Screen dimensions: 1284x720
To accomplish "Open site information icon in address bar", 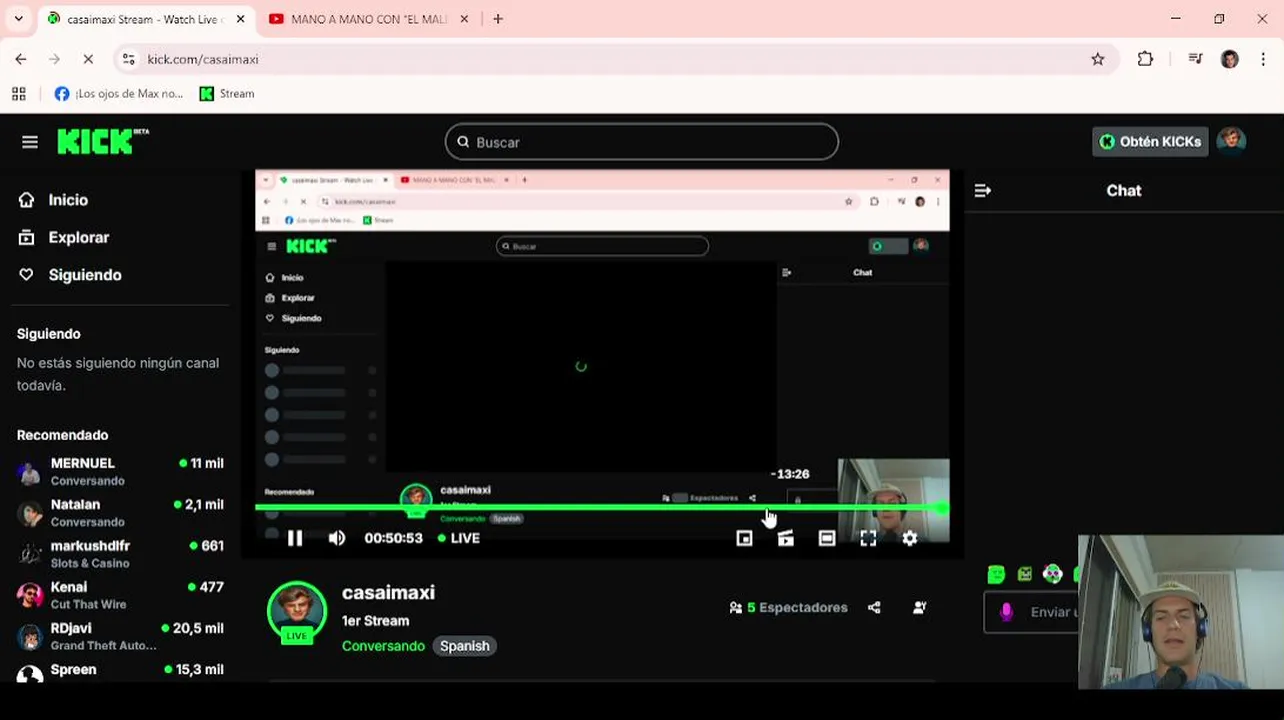I will 128,59.
